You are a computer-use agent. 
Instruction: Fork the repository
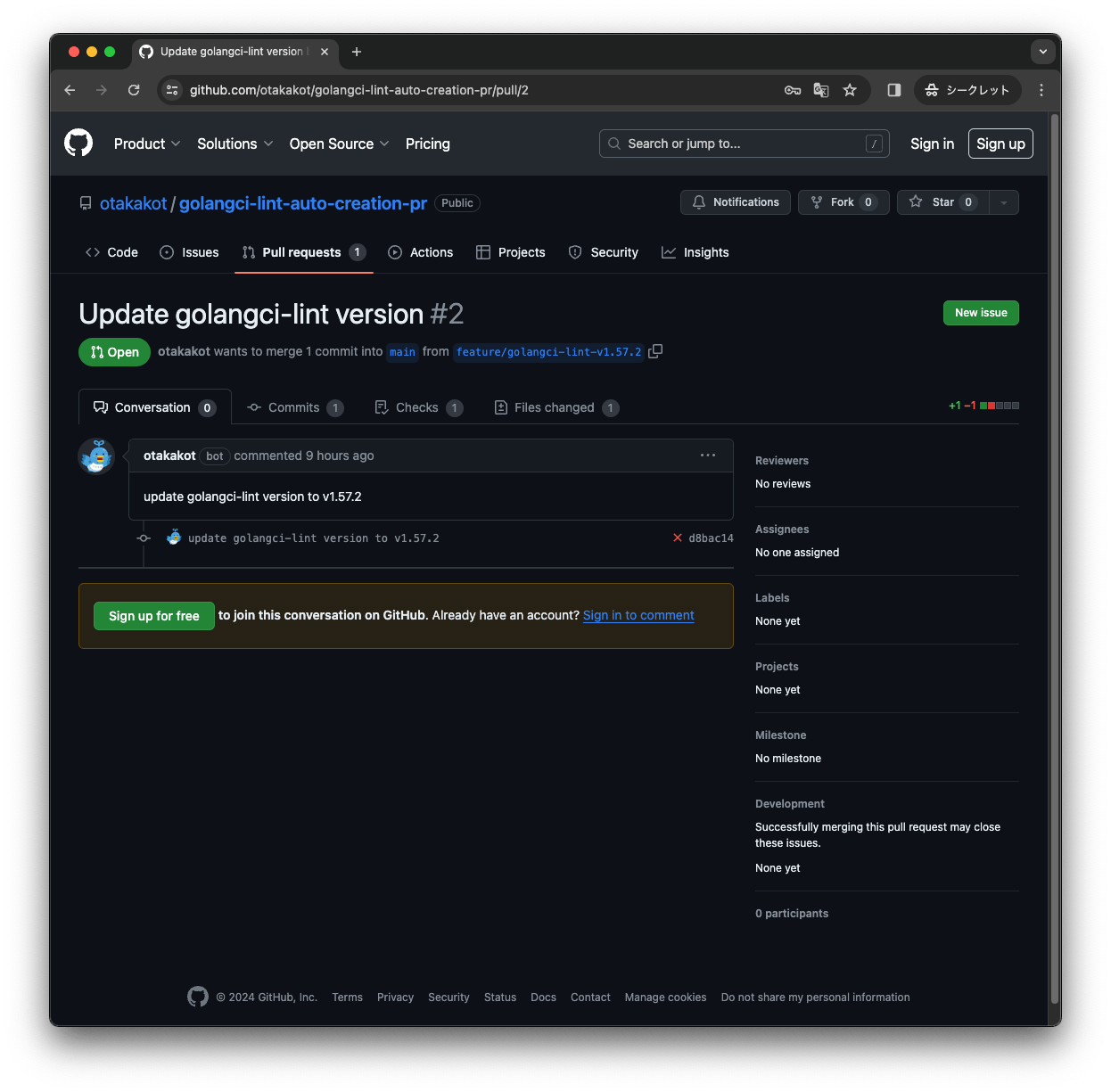pyautogui.click(x=844, y=202)
